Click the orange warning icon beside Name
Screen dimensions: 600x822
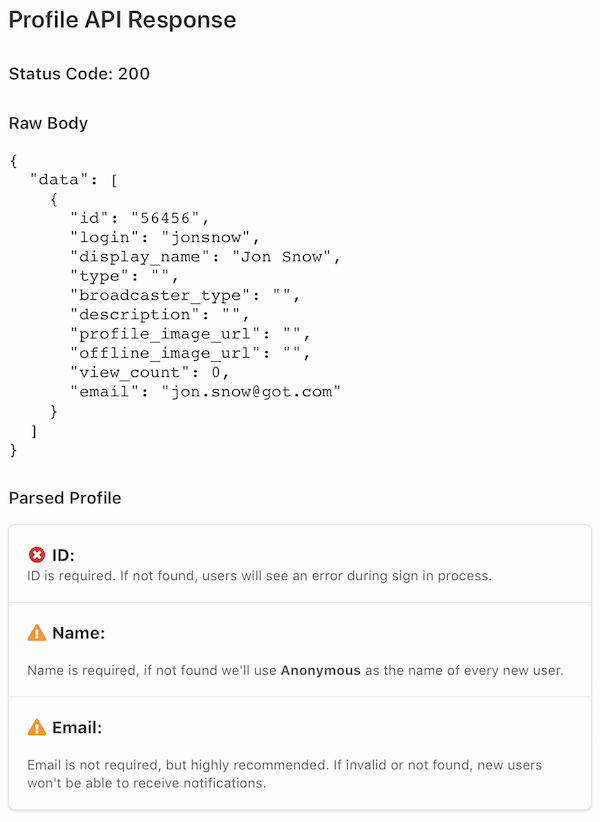point(37,633)
